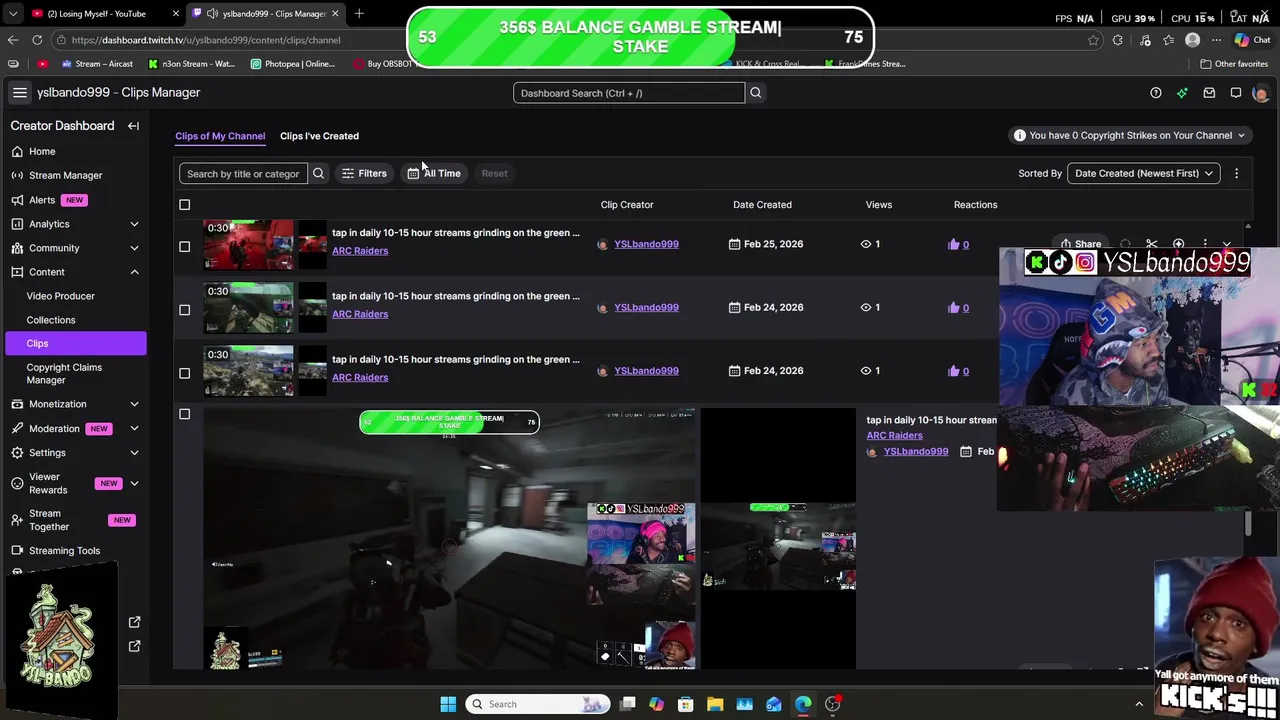Viewport: 1280px width, 720px height.
Task: Click Share on the Feb 25 clip
Action: click(1081, 244)
